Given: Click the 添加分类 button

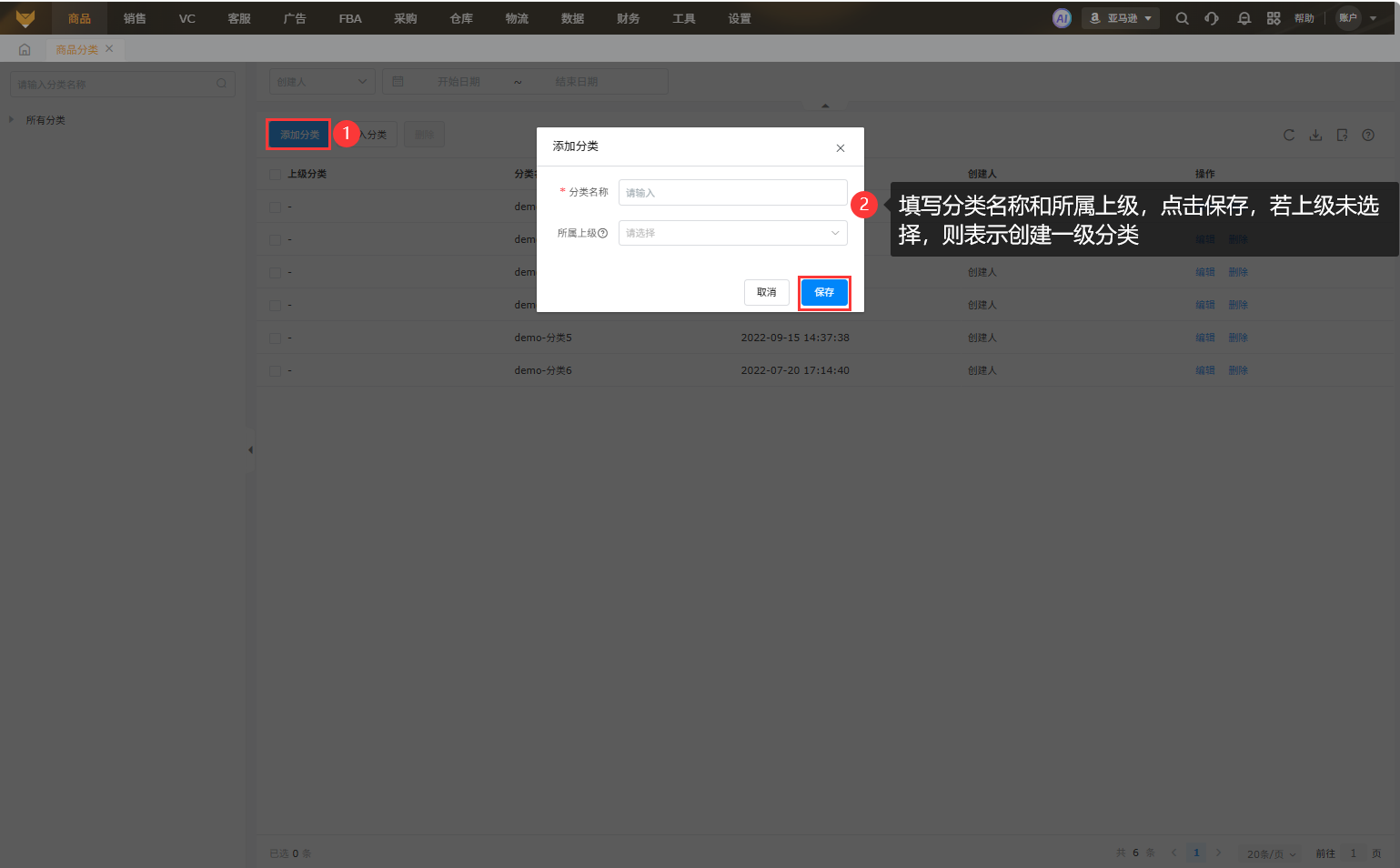Looking at the screenshot, I should point(299,135).
